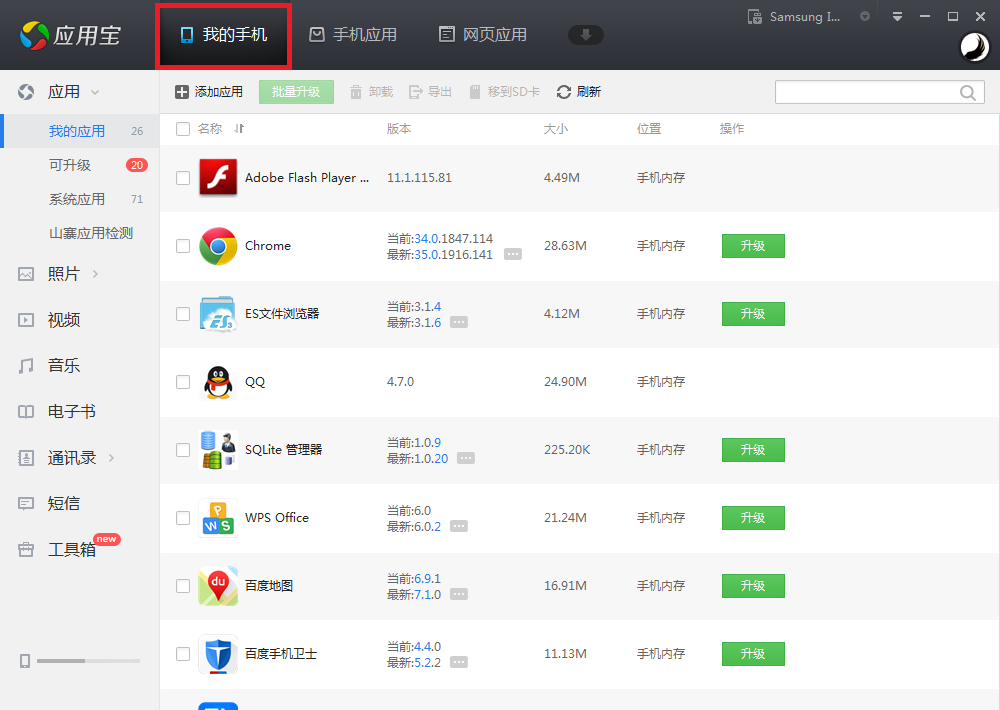
Task: Upgrade 百度手机卫士 with 升级 button
Action: [x=753, y=653]
